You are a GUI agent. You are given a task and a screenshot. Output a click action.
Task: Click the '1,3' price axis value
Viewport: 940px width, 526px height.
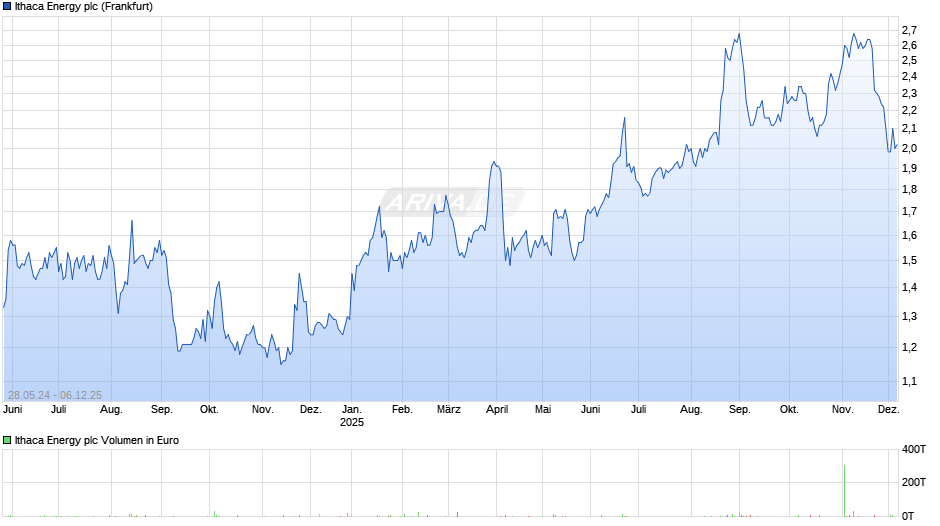point(909,317)
